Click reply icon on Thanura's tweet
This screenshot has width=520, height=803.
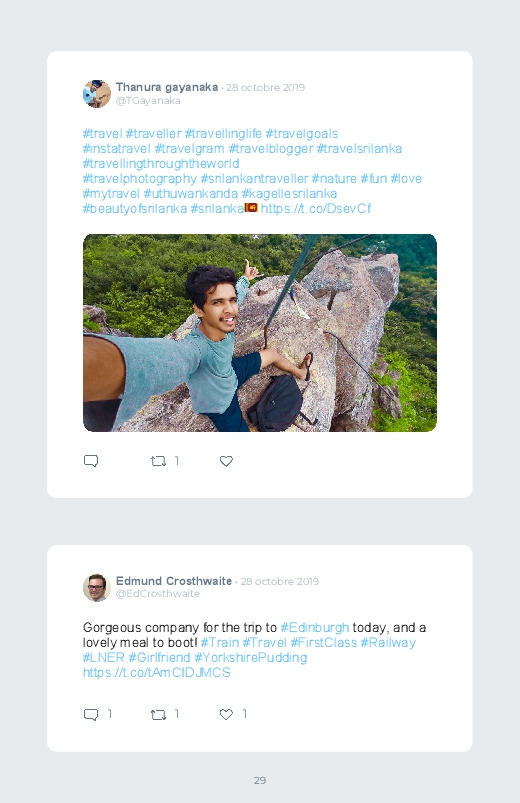click(91, 461)
